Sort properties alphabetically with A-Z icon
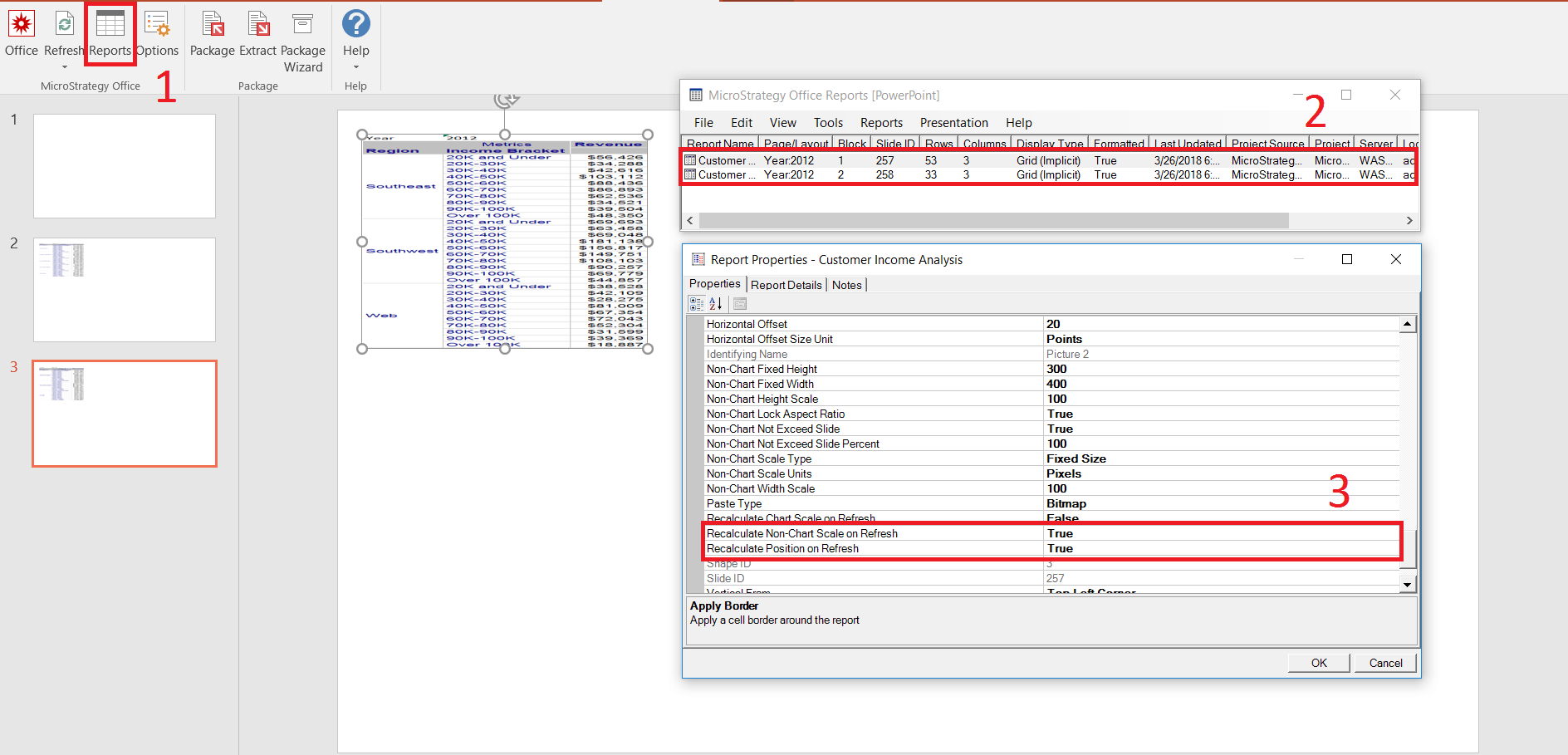The image size is (1568, 755). (x=716, y=304)
